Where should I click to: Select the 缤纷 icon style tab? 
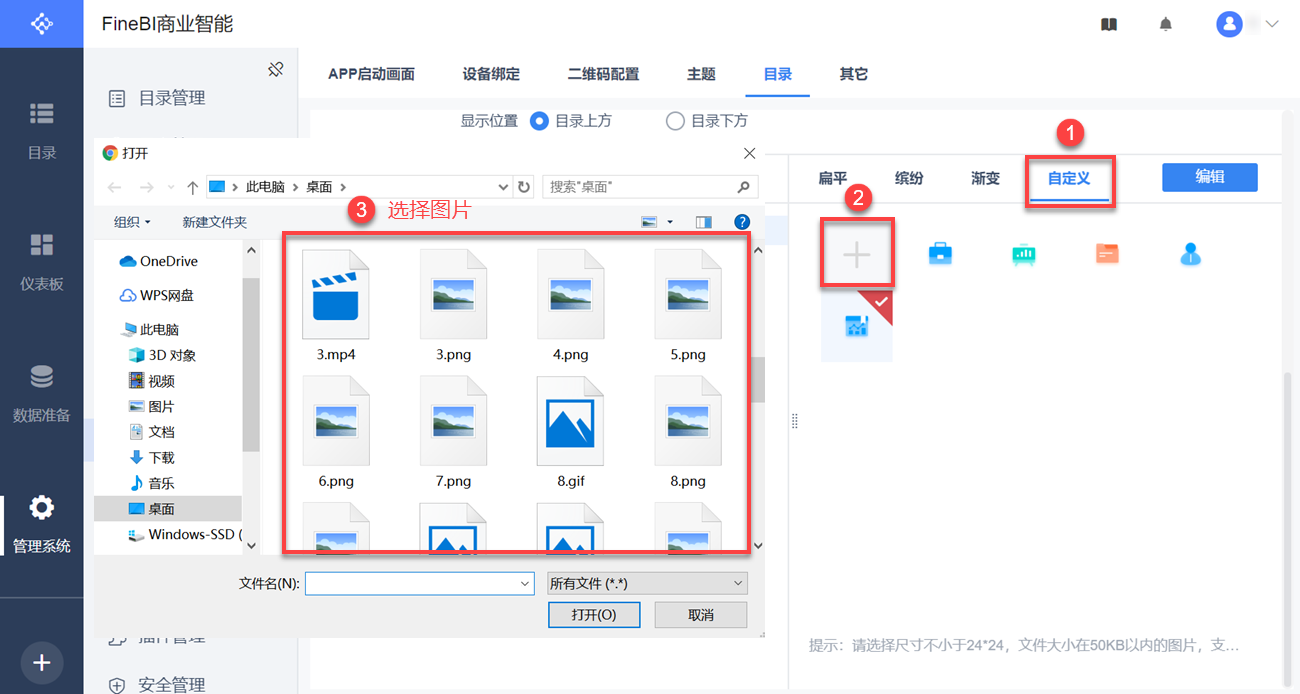(909, 178)
